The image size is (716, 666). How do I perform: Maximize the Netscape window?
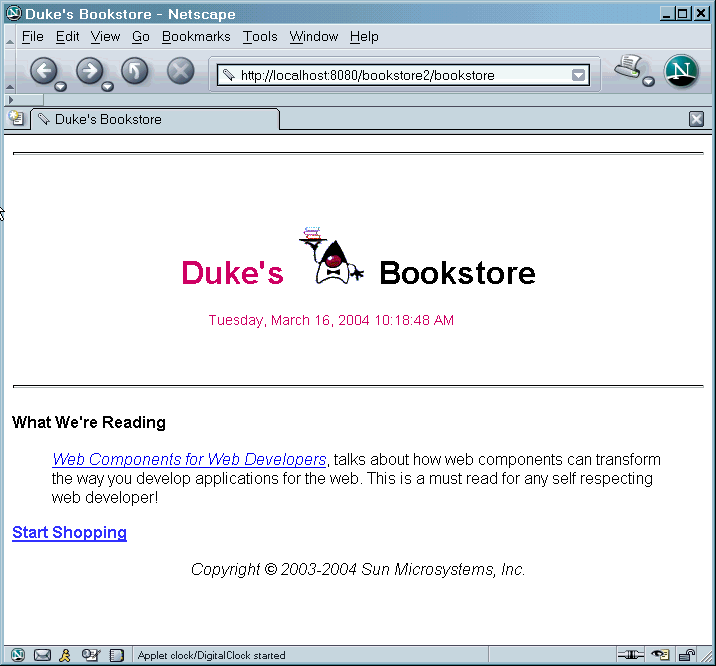[682, 13]
